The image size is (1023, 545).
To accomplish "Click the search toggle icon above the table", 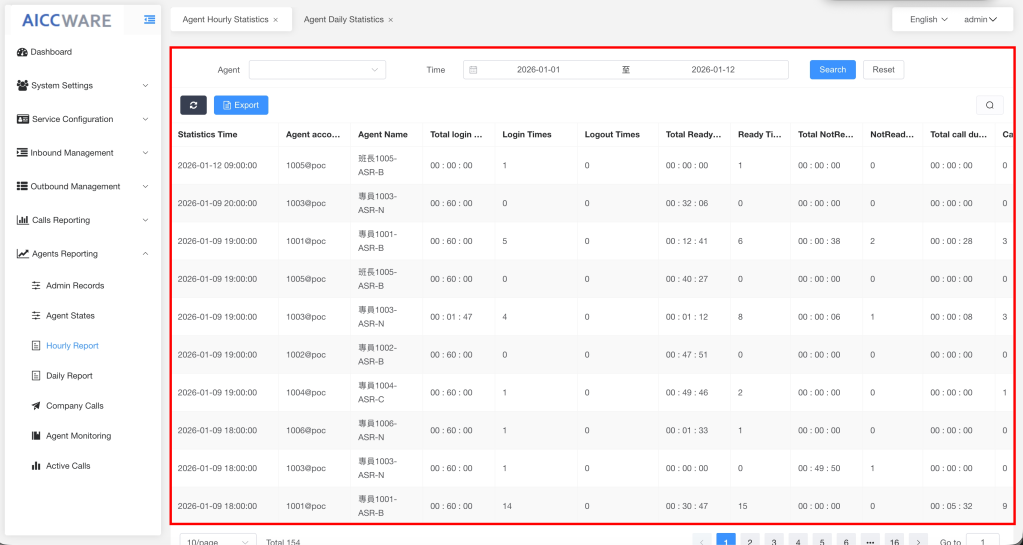I will 990,105.
